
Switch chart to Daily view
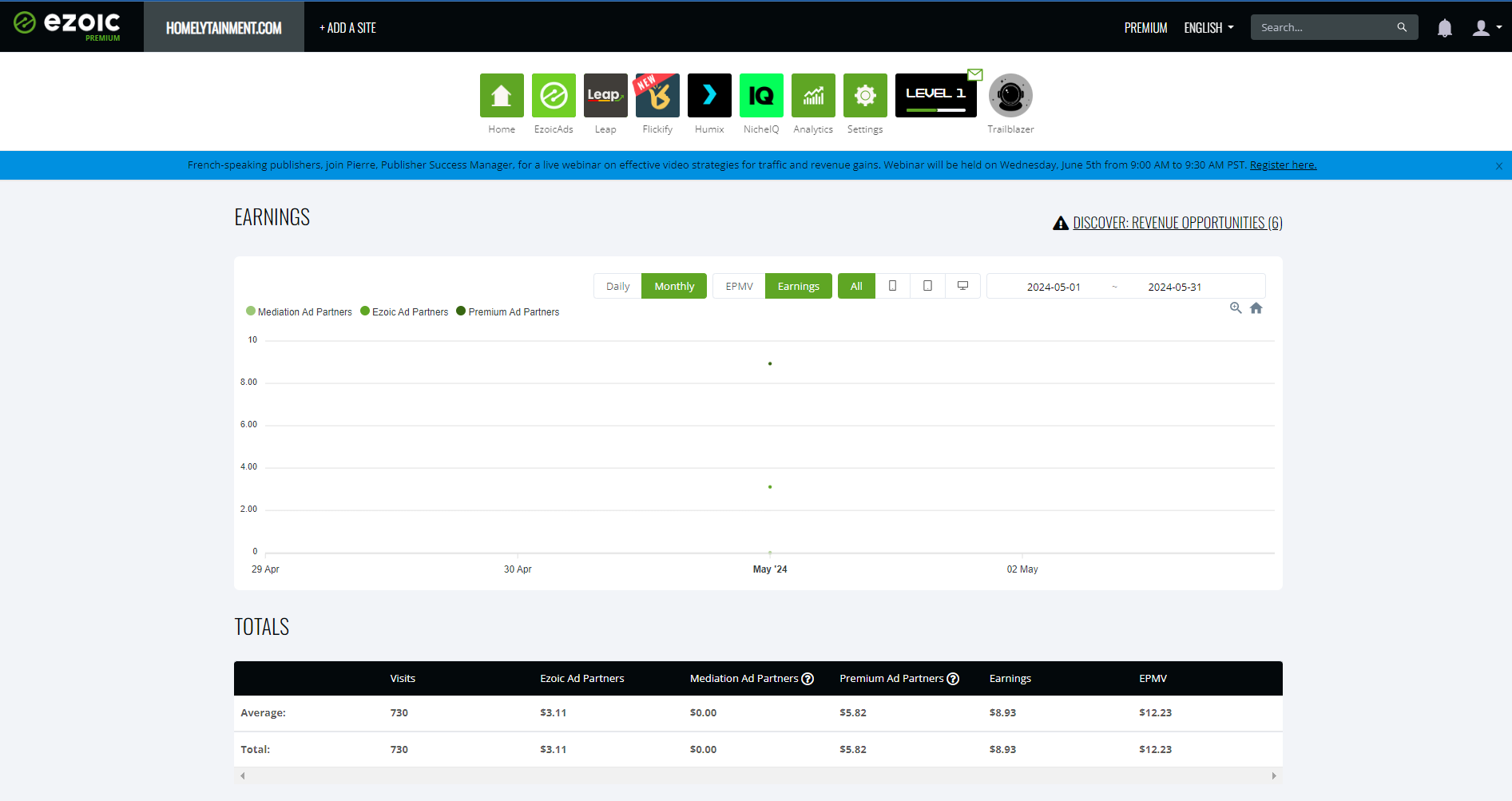tap(617, 286)
